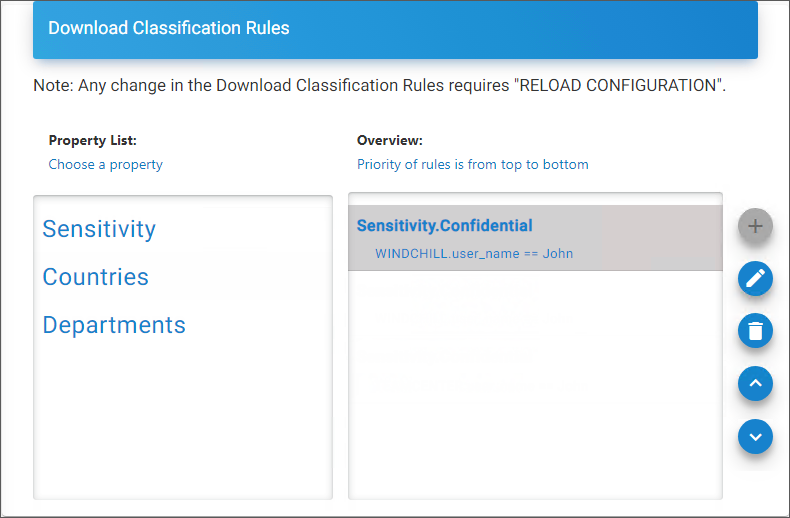Delete the selected rule via trash icon
This screenshot has width=790, height=518.
point(755,331)
